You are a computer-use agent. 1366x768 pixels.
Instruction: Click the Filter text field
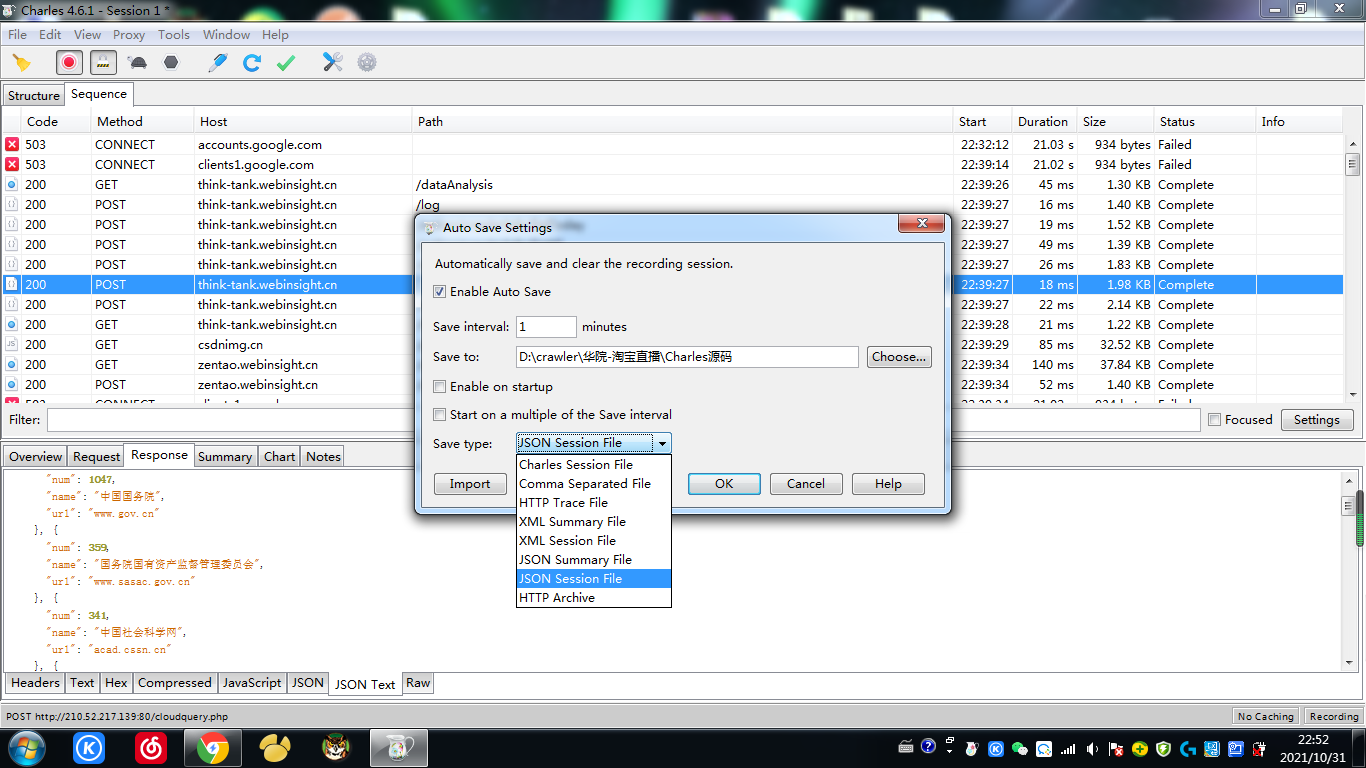[624, 420]
